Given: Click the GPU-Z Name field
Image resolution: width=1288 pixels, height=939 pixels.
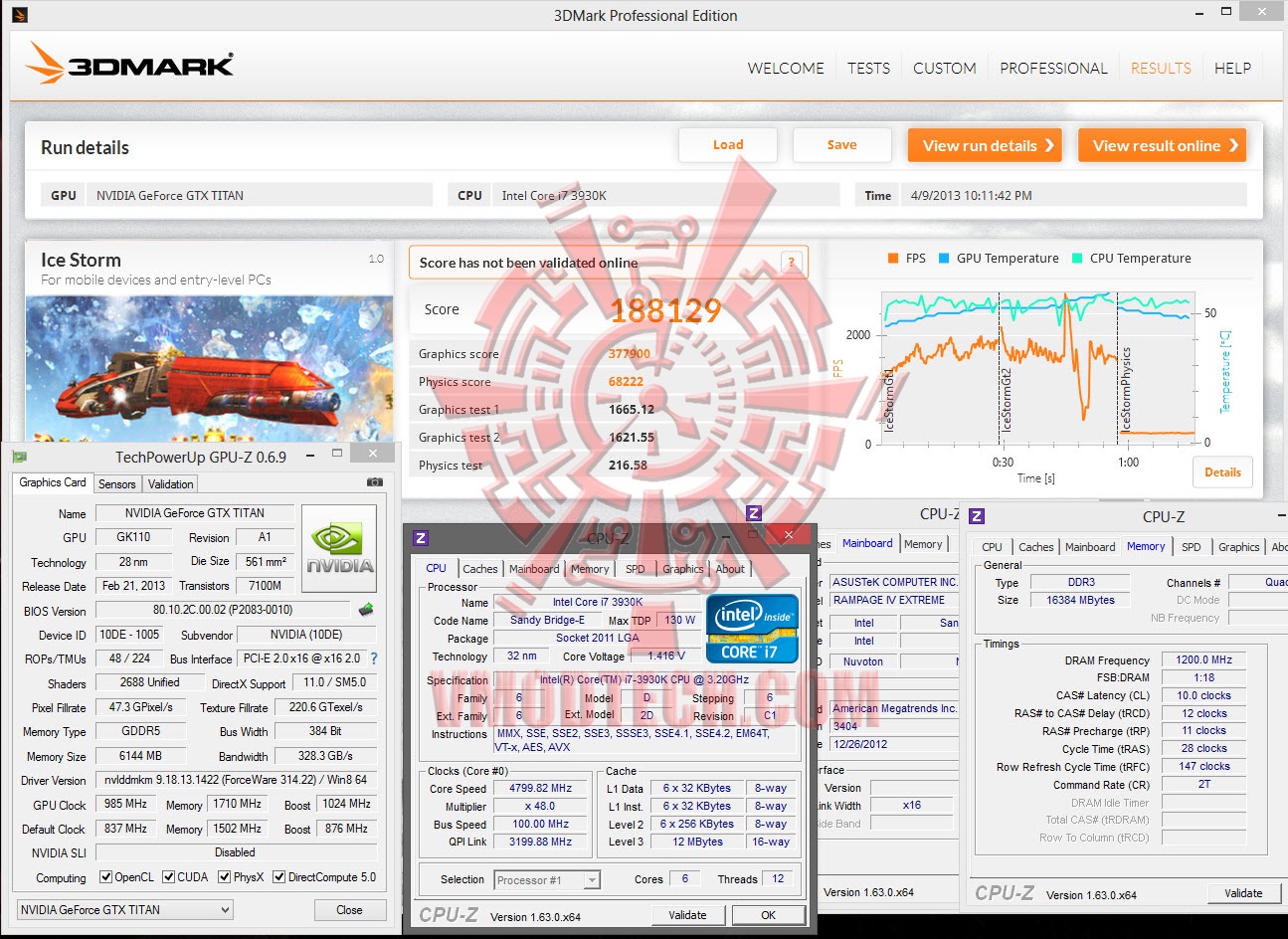Looking at the screenshot, I should pyautogui.click(x=195, y=513).
